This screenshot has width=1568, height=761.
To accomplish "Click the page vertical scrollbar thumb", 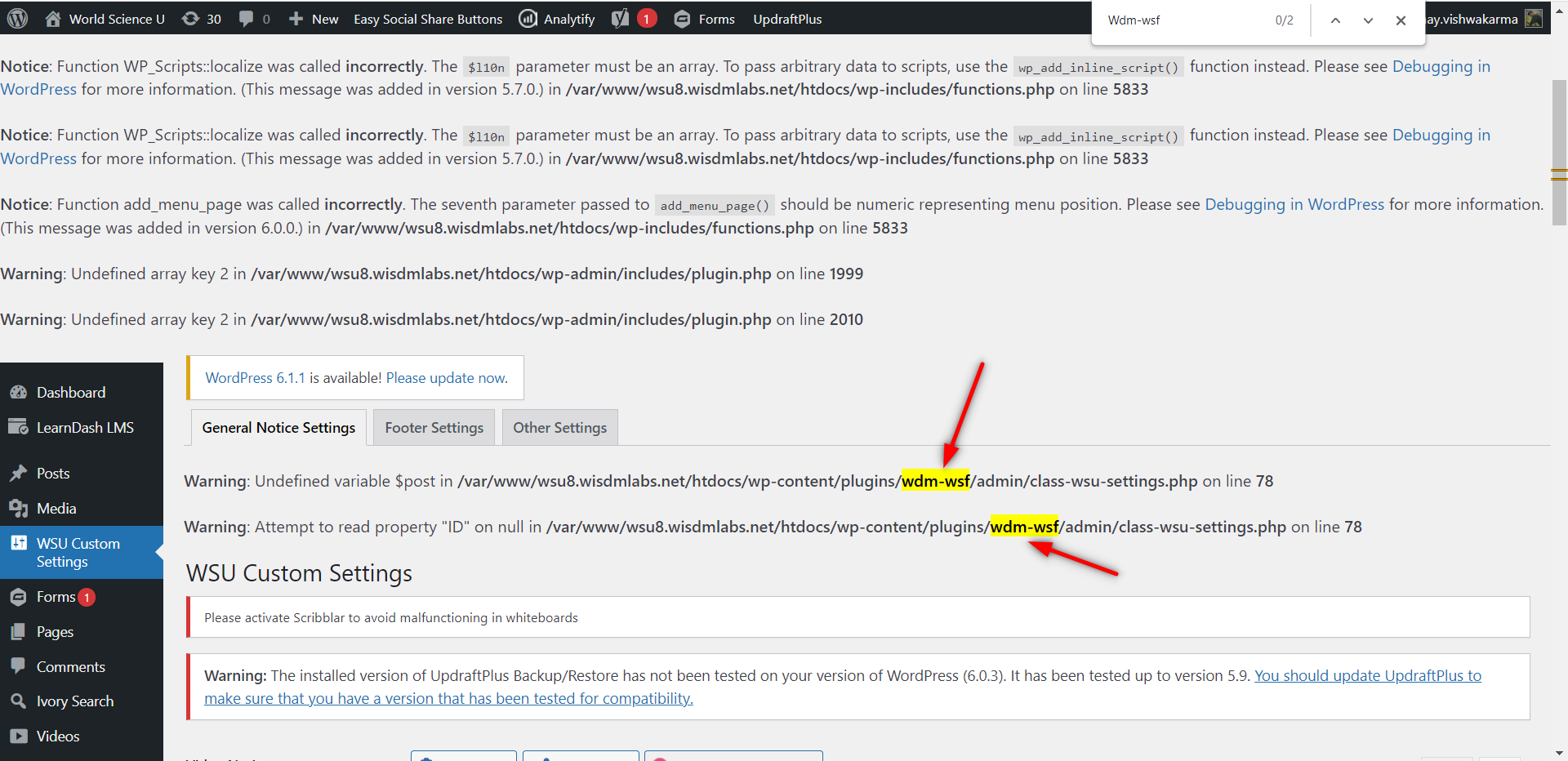I will tap(1559, 152).
